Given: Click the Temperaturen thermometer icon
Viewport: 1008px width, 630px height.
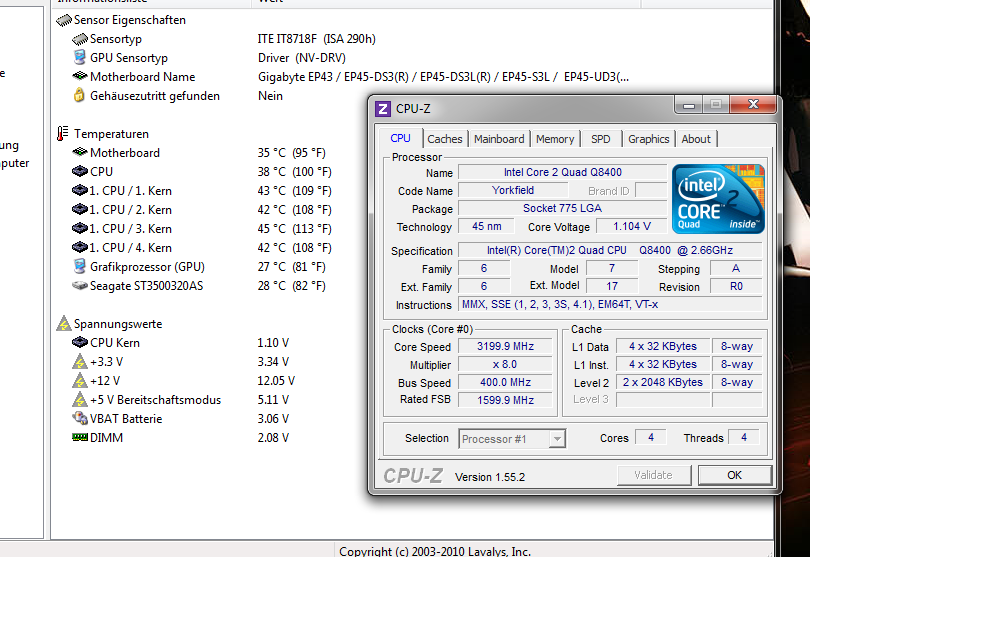Looking at the screenshot, I should (62, 134).
